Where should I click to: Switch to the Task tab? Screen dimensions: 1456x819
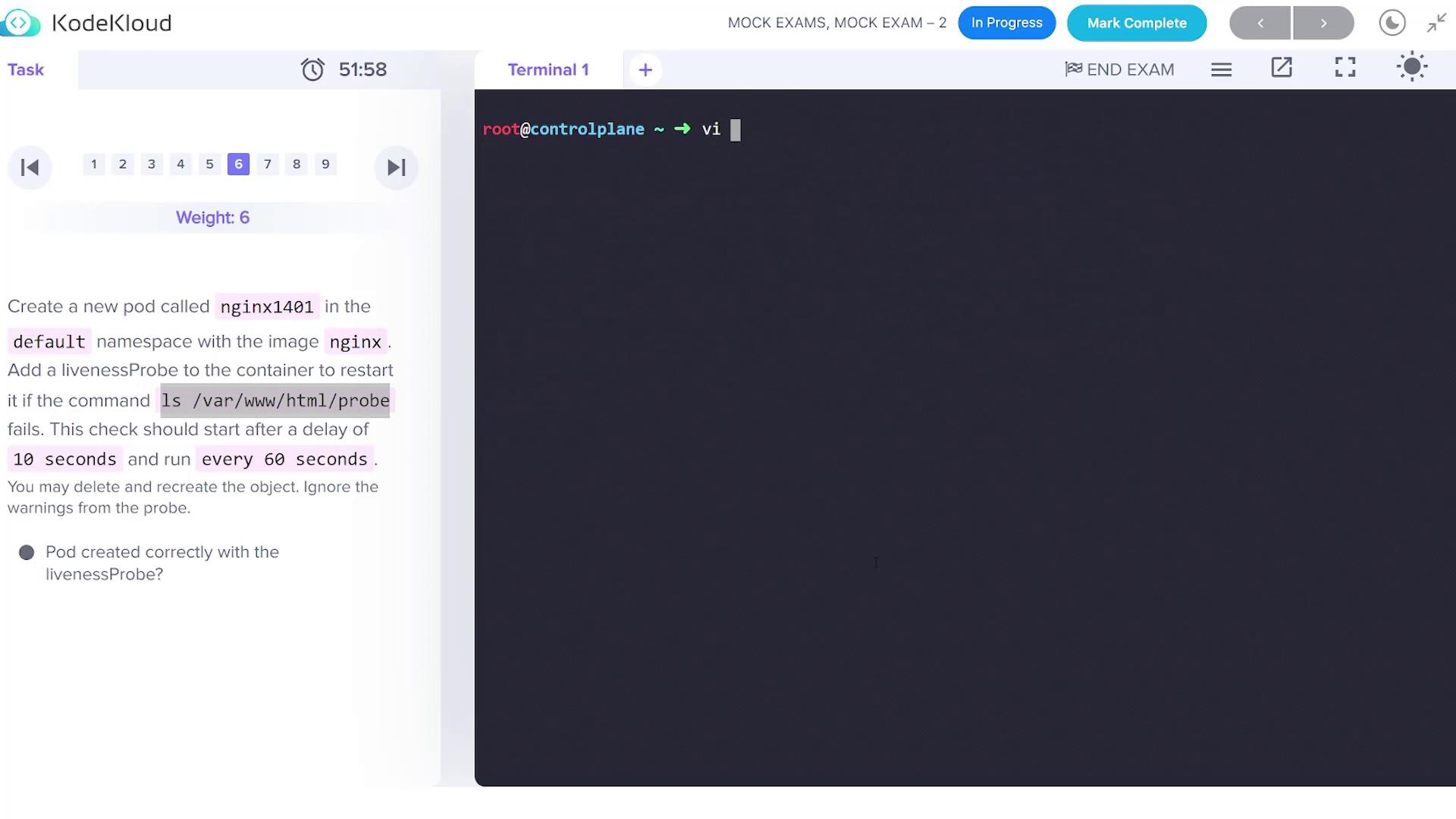(26, 70)
